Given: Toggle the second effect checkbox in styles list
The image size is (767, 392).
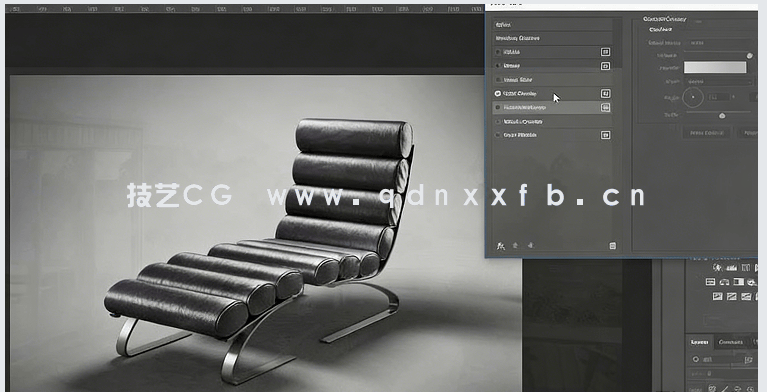Looking at the screenshot, I should (498, 66).
